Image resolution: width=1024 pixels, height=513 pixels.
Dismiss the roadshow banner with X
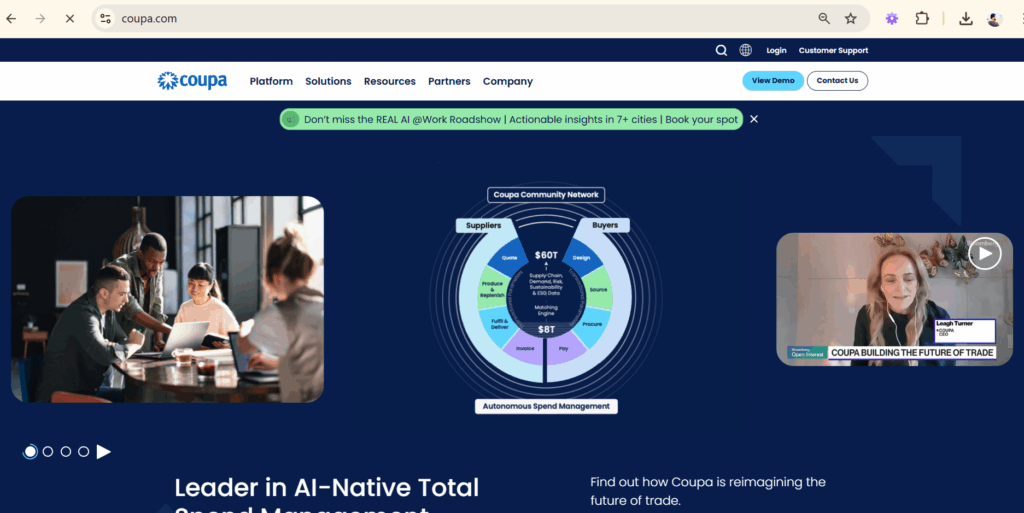coord(754,119)
